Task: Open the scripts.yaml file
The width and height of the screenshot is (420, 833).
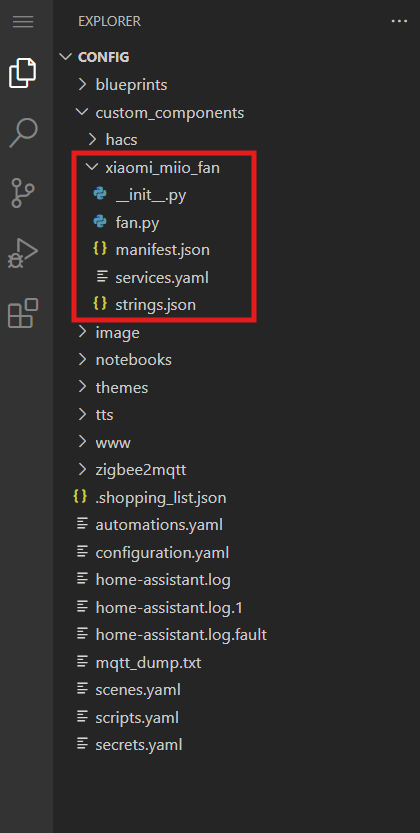Action: (x=137, y=718)
